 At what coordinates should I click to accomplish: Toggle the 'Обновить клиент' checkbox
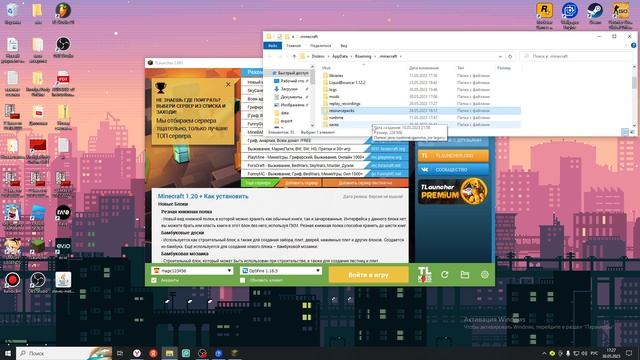(243, 280)
